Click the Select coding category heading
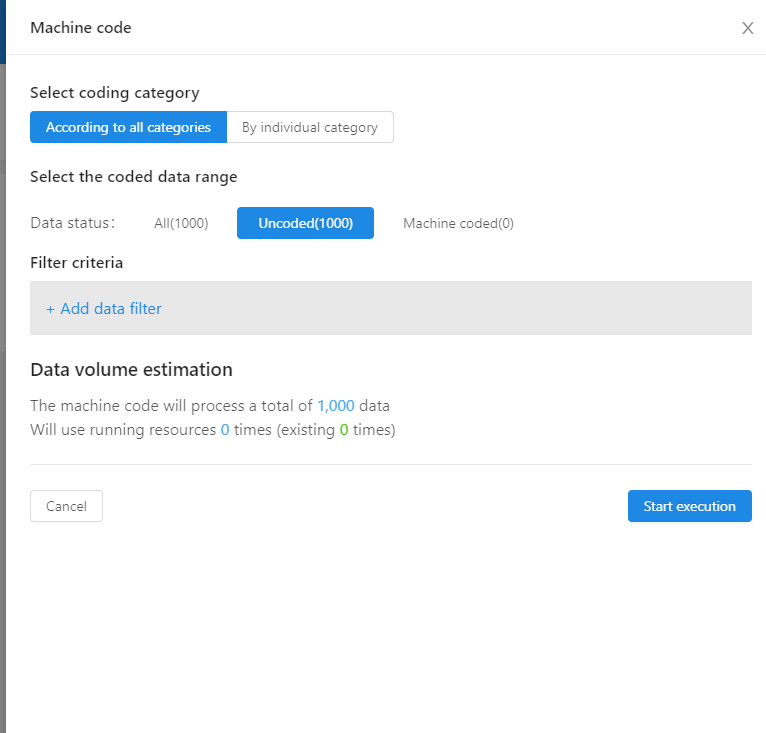 pos(115,93)
